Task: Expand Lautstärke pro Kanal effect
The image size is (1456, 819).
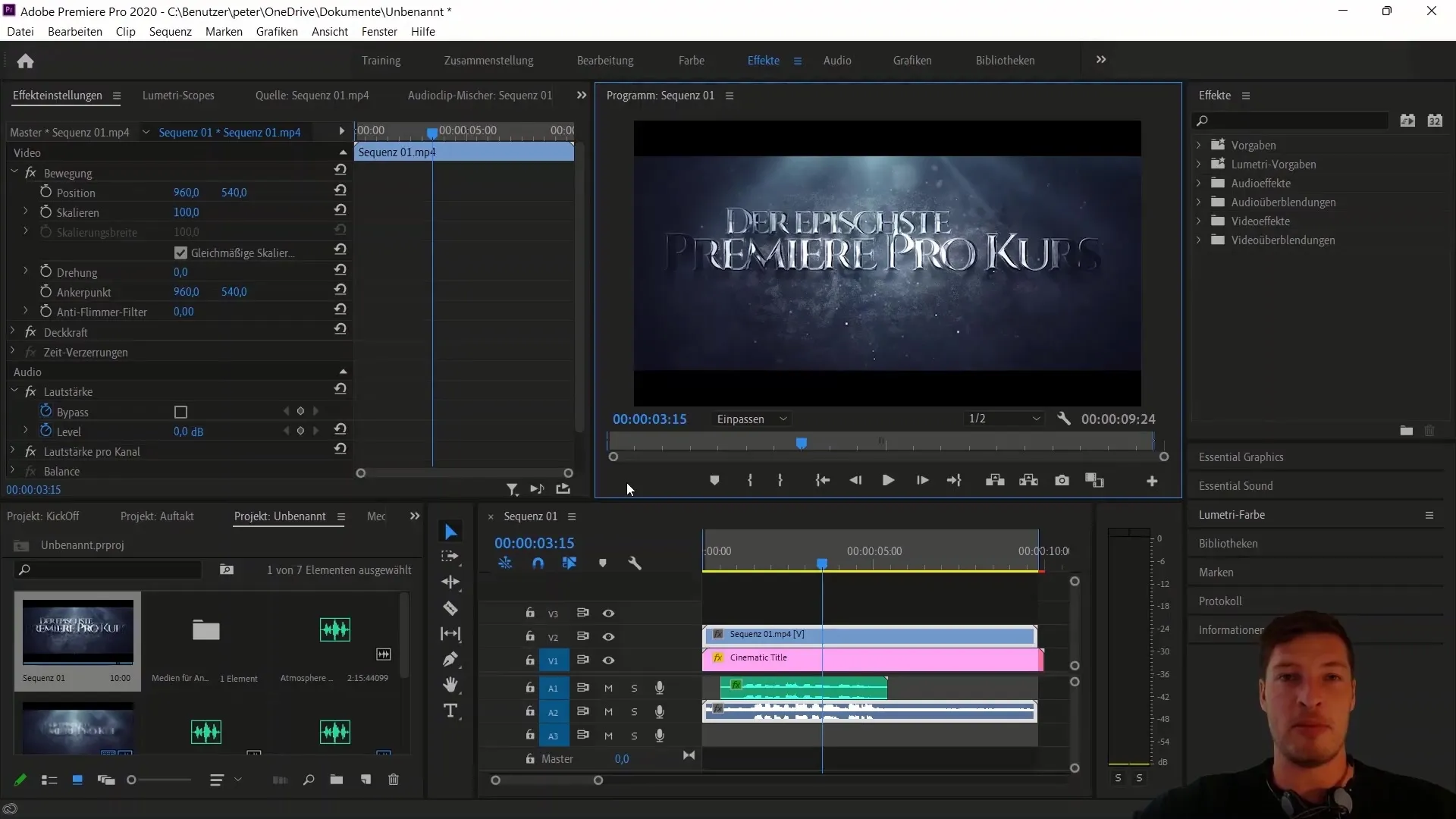Action: click(x=13, y=451)
